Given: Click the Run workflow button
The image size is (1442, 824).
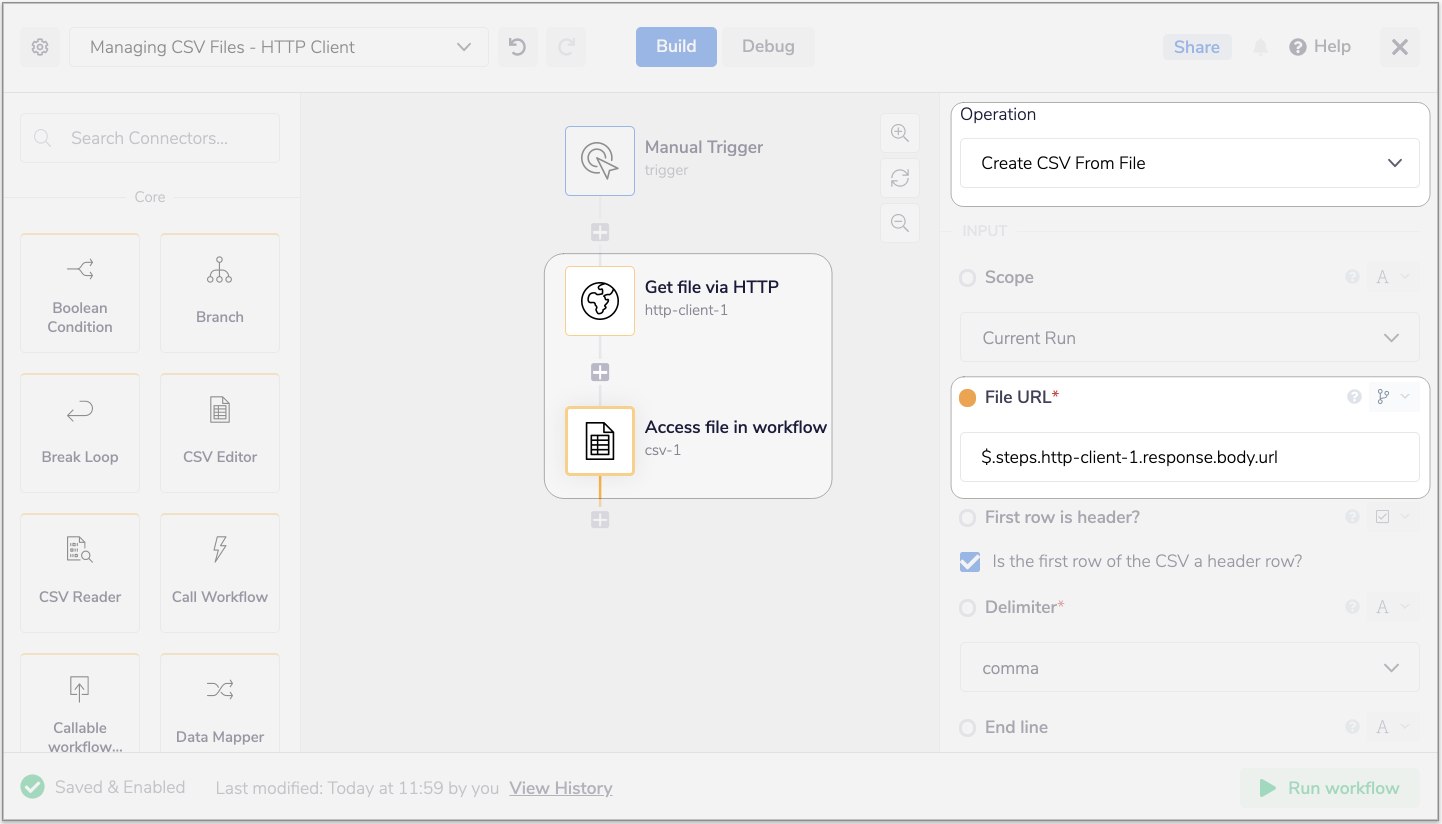Looking at the screenshot, I should (x=1329, y=788).
